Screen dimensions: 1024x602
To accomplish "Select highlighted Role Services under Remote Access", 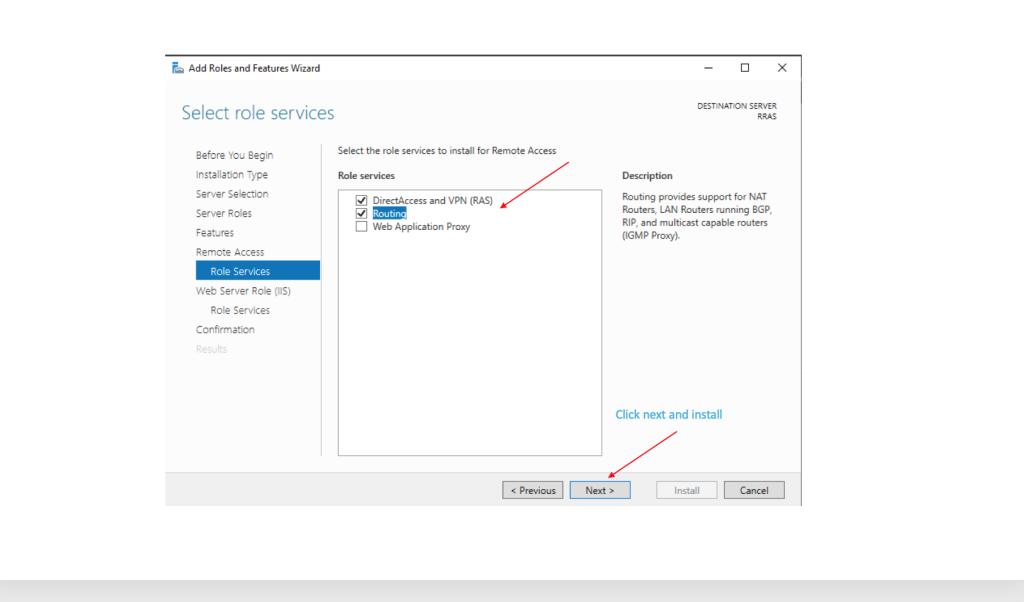I will pyautogui.click(x=240, y=271).
